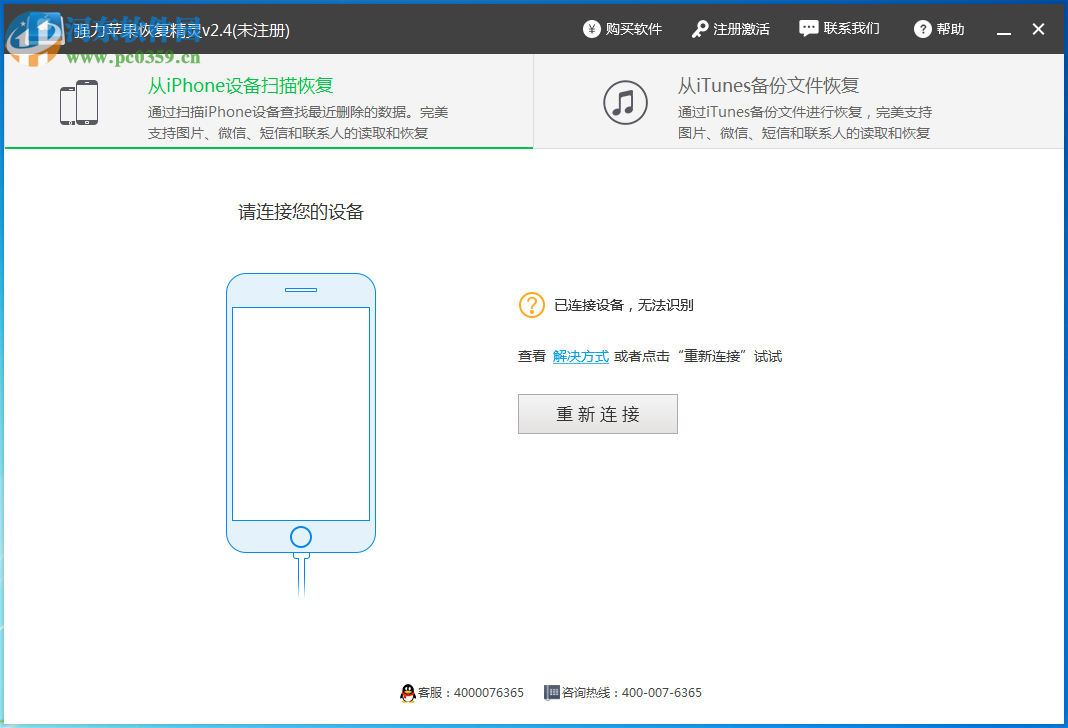This screenshot has height=728, width=1068.
Task: Click the 购买软件 coin icon to buy software
Action: pos(592,29)
